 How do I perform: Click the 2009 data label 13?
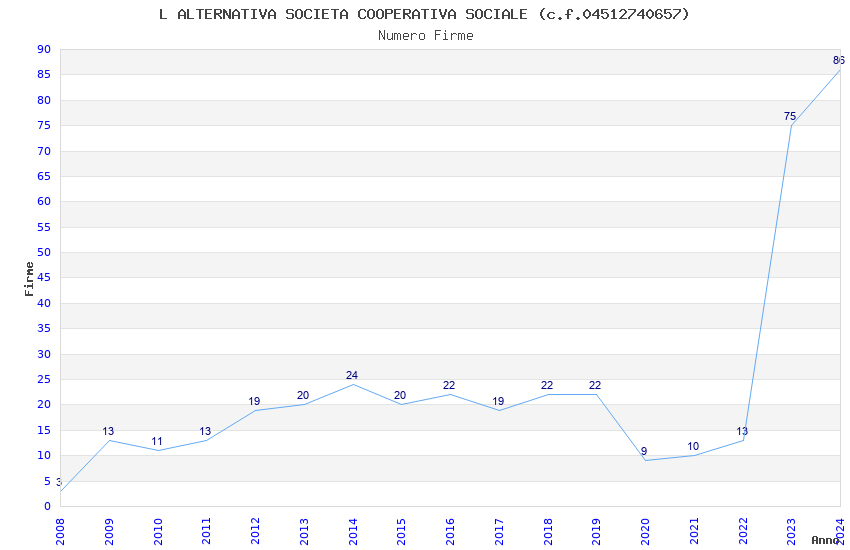(x=108, y=431)
